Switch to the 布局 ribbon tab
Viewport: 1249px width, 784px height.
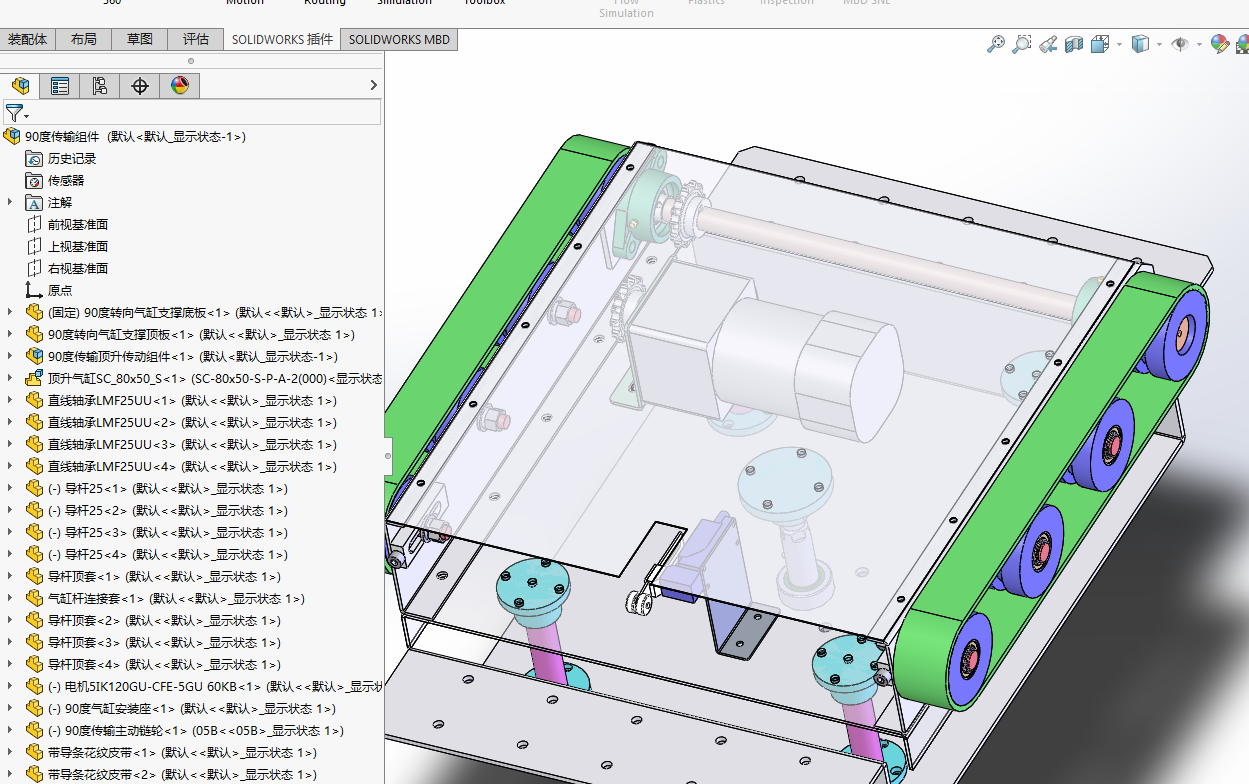point(84,40)
